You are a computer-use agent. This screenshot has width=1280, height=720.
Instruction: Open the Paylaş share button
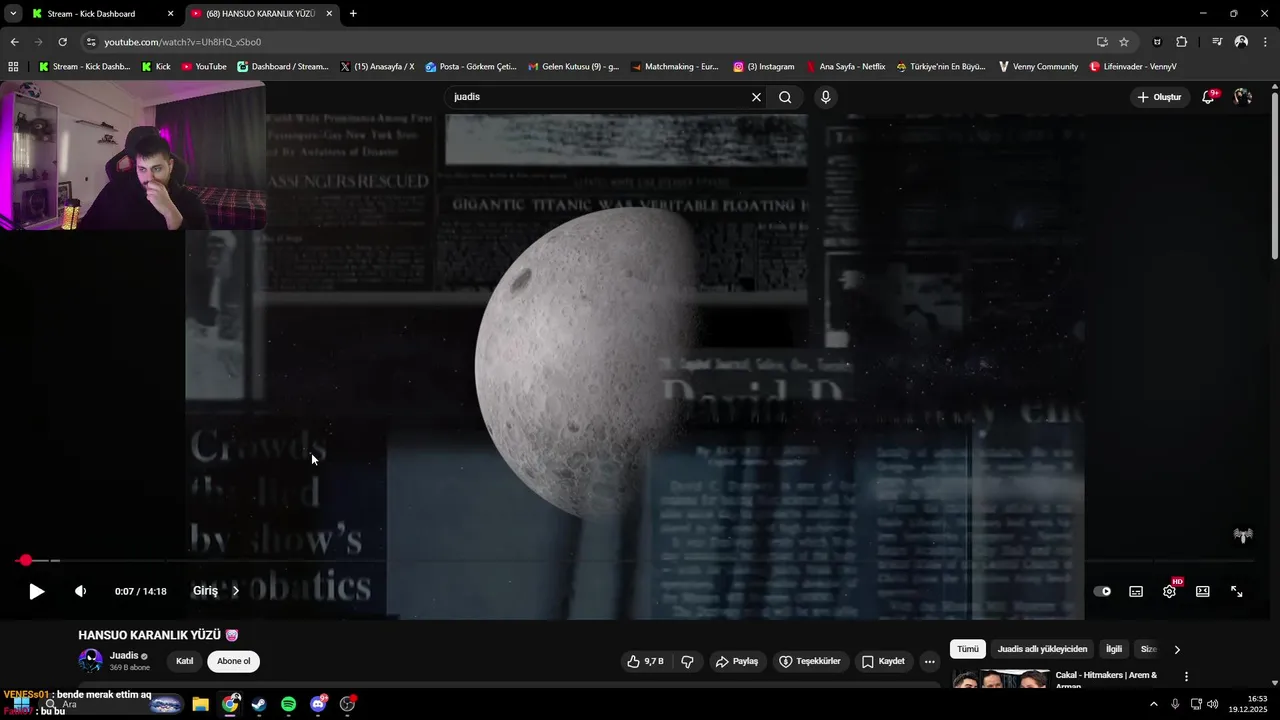736,661
